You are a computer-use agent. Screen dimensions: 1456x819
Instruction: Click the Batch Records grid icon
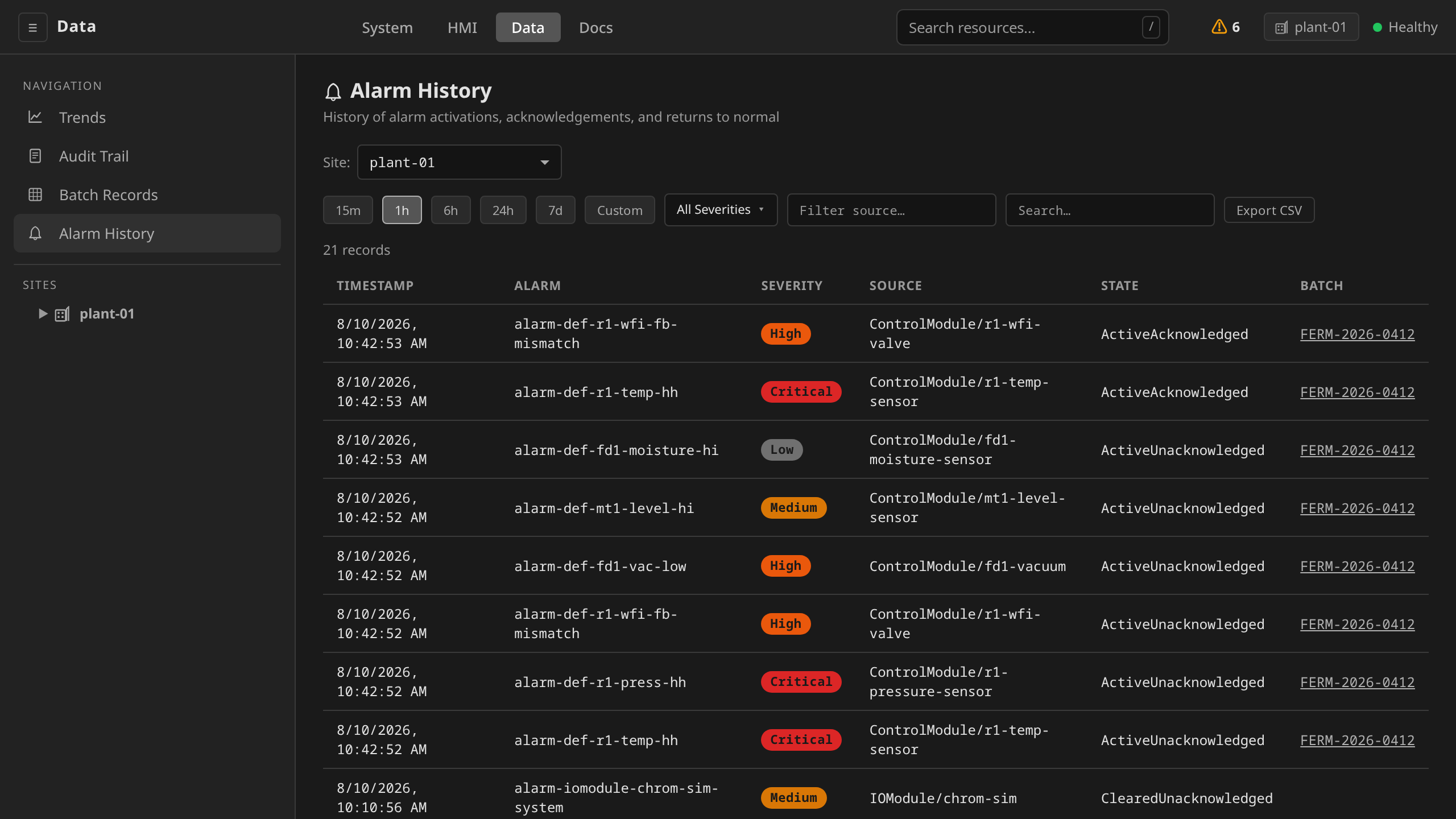click(35, 195)
